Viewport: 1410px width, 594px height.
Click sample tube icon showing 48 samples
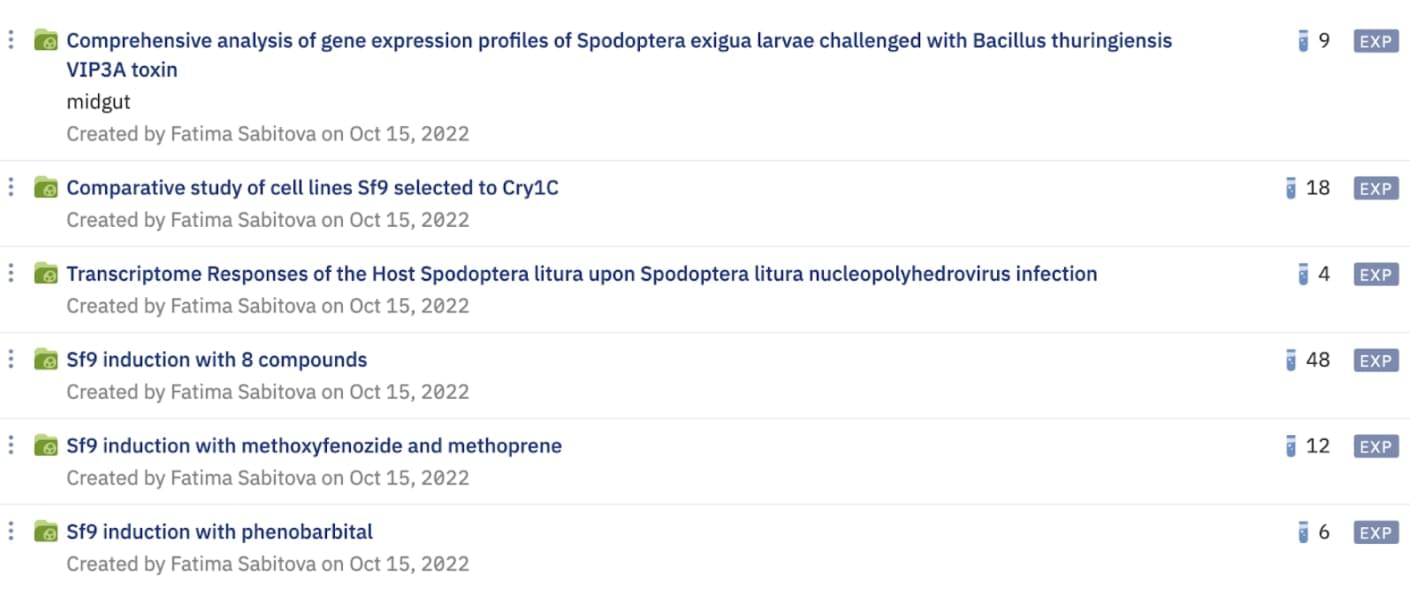(1291, 360)
